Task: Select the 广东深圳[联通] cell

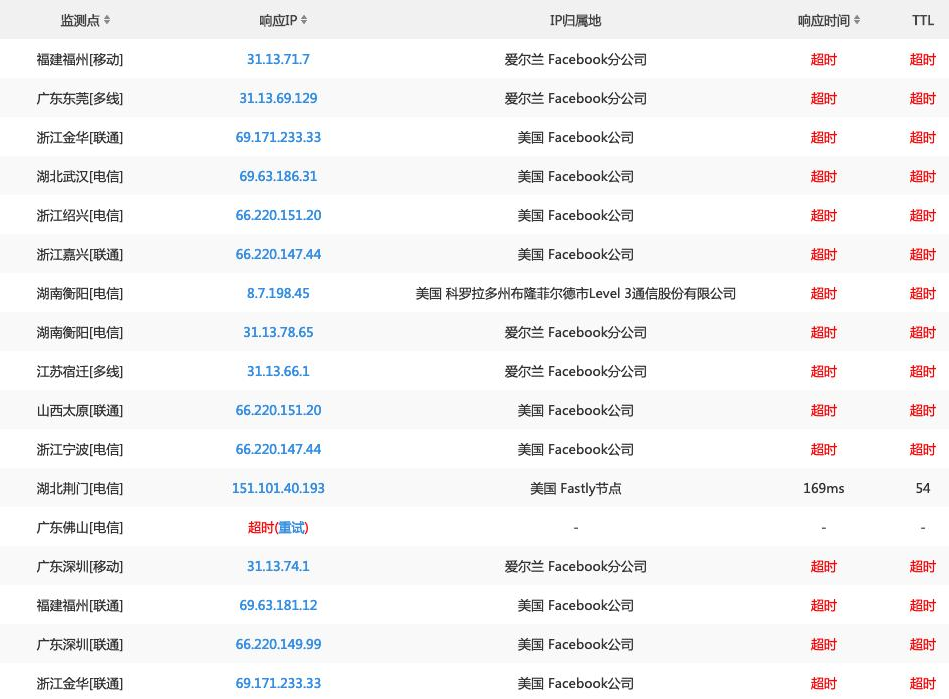Action: tap(80, 645)
